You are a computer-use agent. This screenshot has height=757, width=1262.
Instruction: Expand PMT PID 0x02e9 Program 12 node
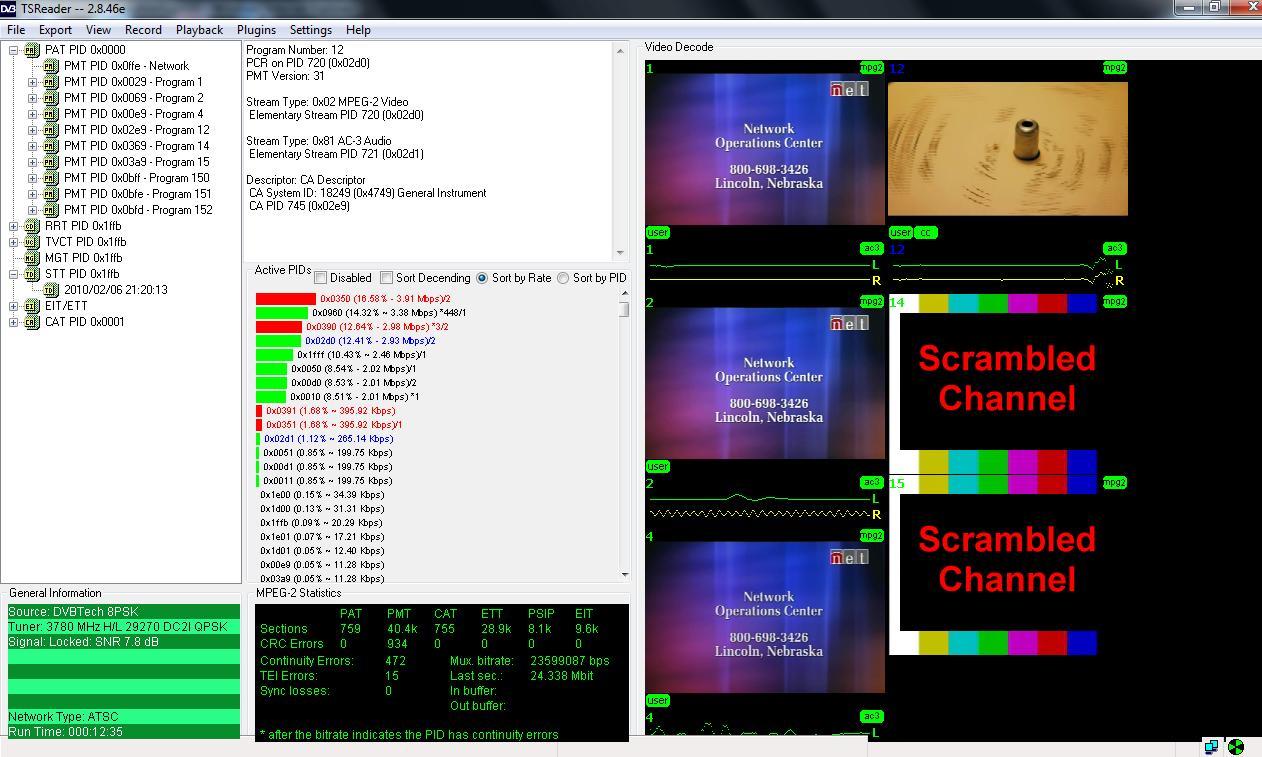coord(33,130)
